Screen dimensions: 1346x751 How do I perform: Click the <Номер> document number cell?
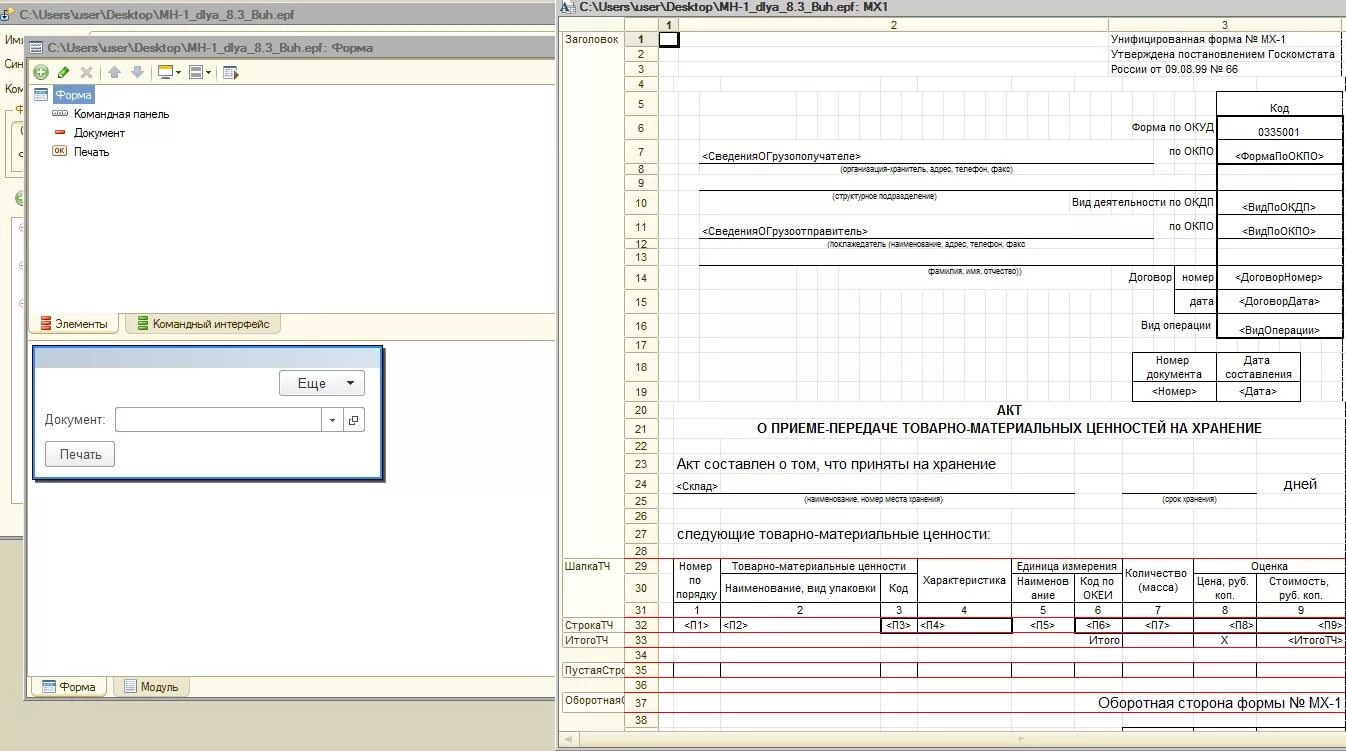(x=1174, y=392)
